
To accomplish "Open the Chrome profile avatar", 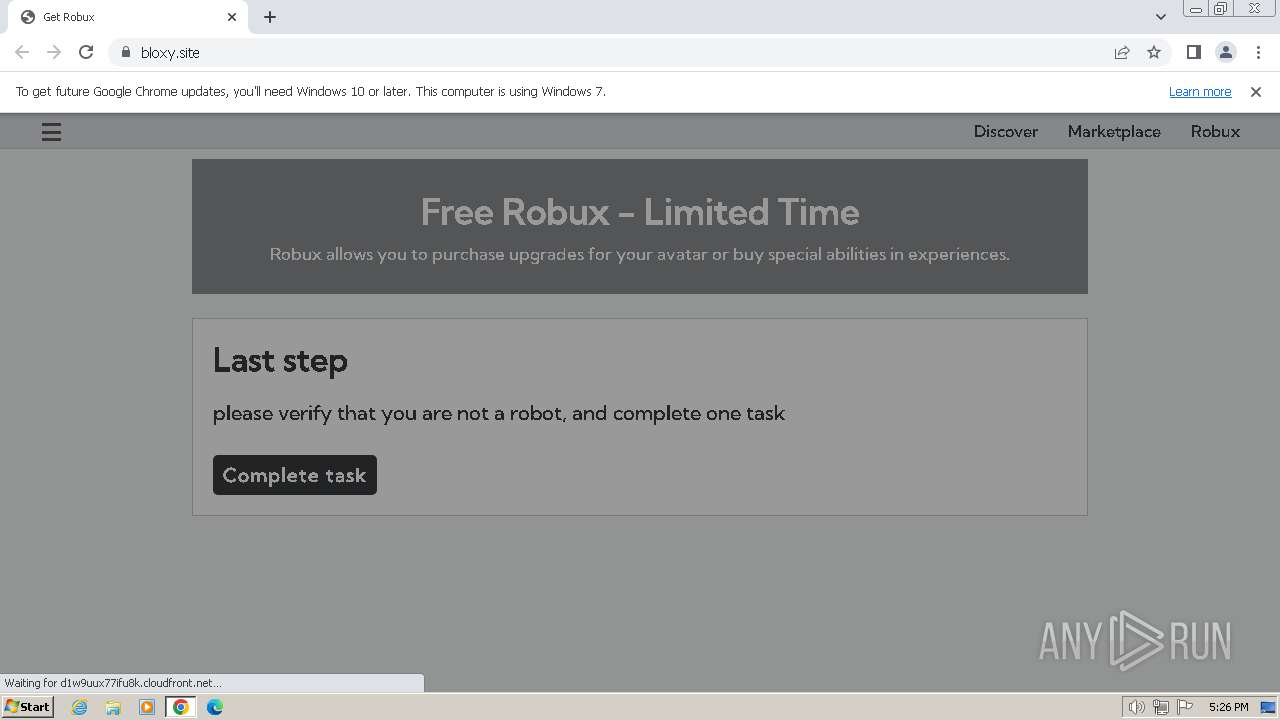I will tap(1226, 52).
